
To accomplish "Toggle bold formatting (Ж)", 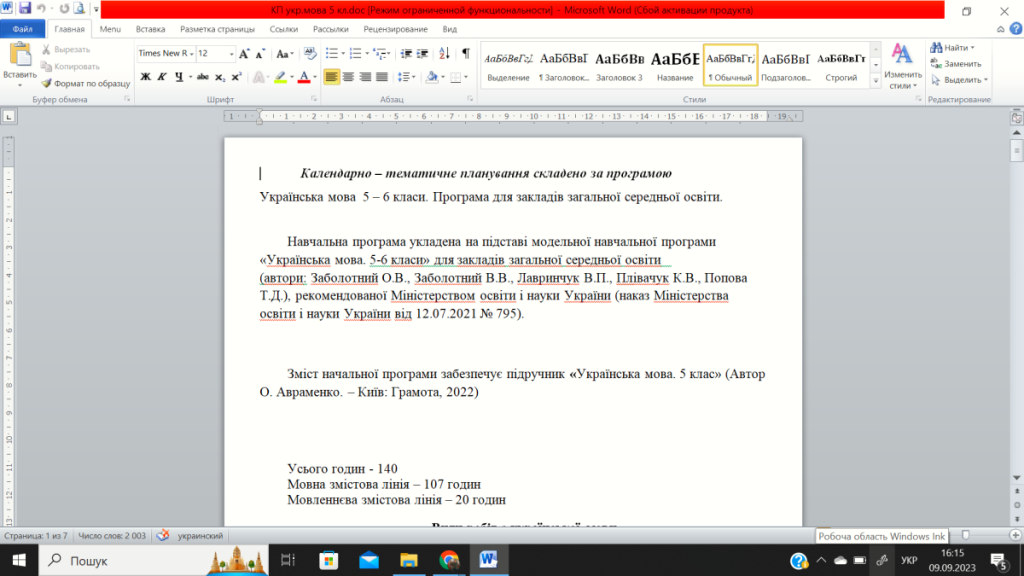I will pyautogui.click(x=145, y=77).
